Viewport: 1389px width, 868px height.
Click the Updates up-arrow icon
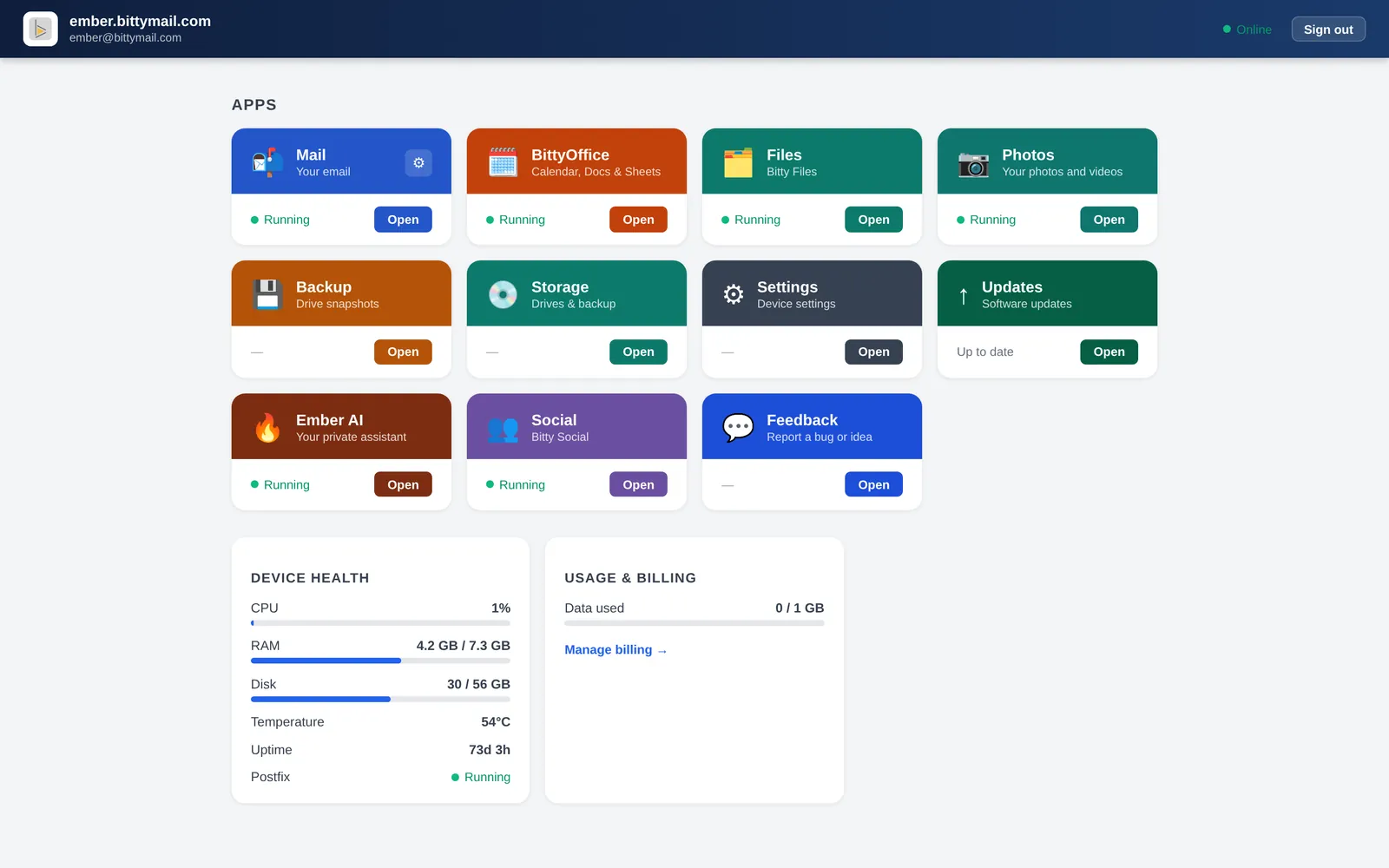pos(964,295)
